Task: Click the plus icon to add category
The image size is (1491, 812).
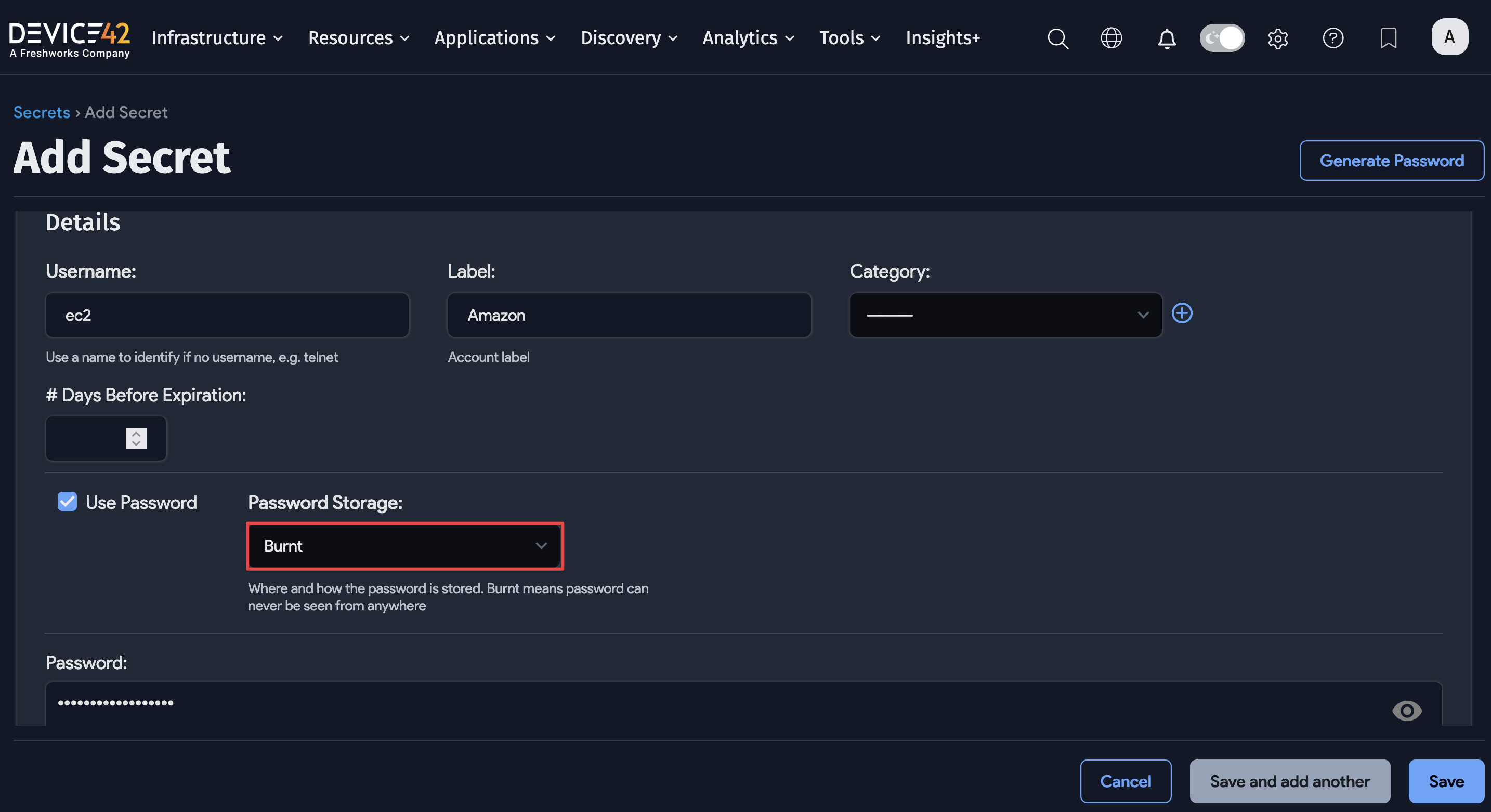Action: [x=1182, y=313]
